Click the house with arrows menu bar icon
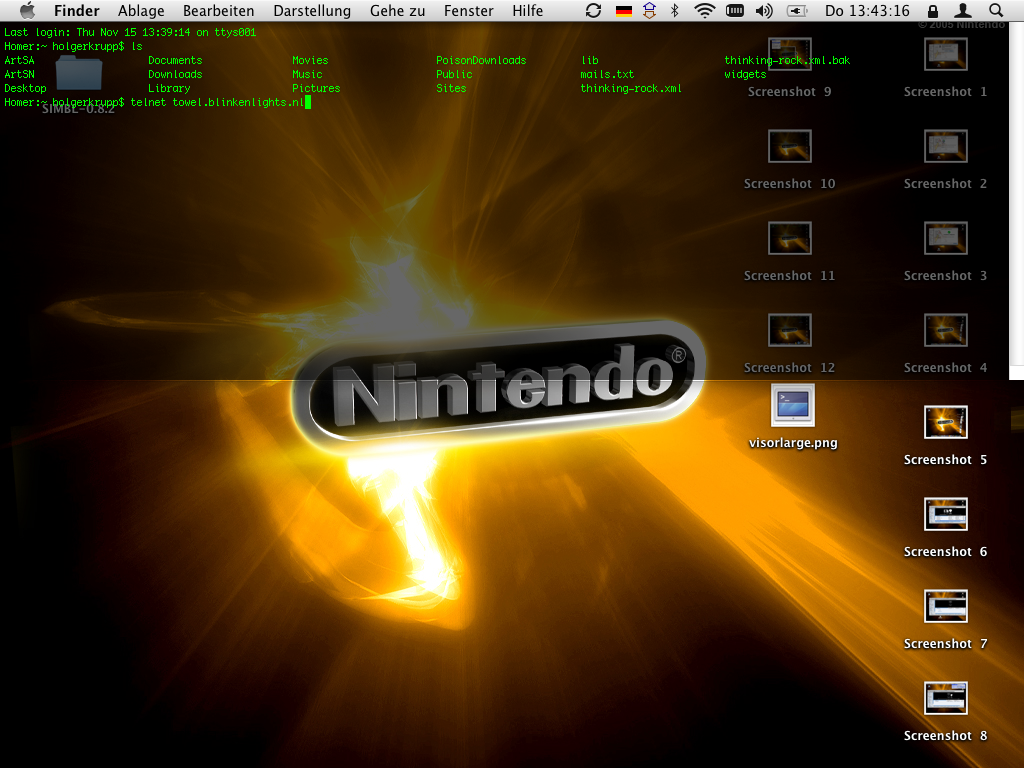 pyautogui.click(x=649, y=10)
